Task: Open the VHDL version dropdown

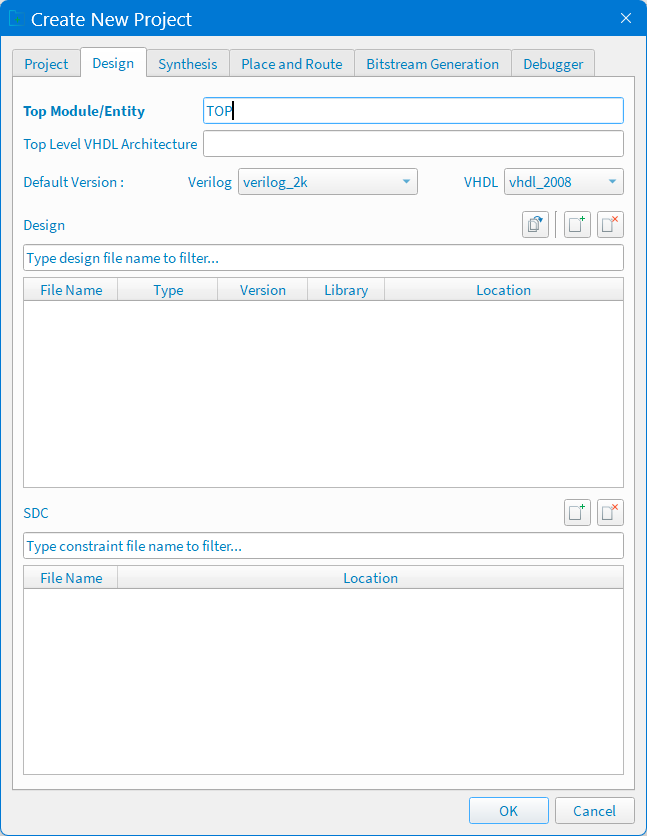Action: 563,182
